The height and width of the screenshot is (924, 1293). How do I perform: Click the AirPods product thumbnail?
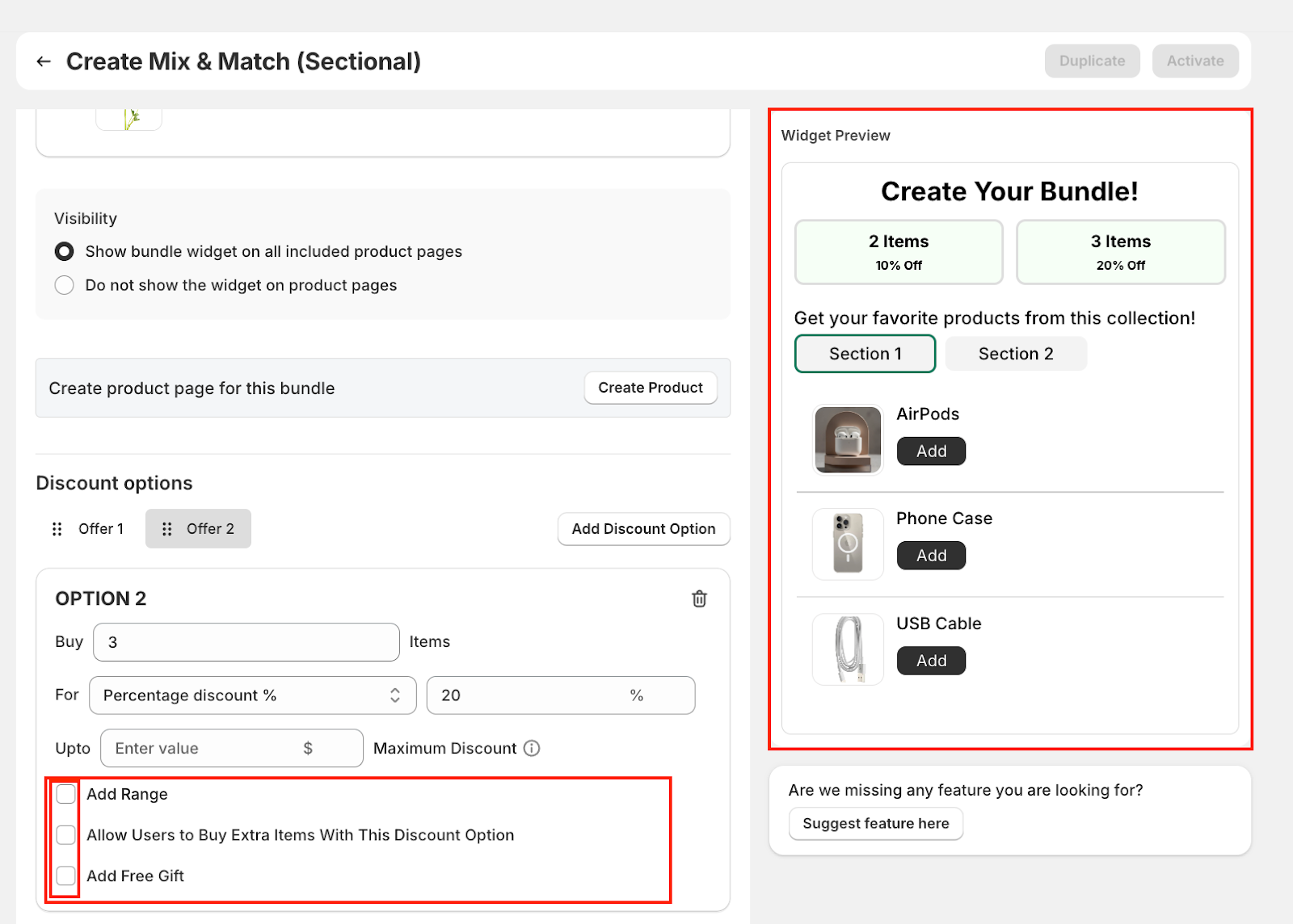pos(848,439)
